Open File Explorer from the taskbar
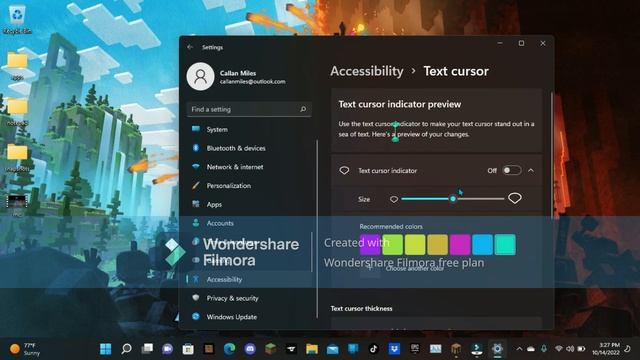This screenshot has height=360, width=640. pos(312,349)
